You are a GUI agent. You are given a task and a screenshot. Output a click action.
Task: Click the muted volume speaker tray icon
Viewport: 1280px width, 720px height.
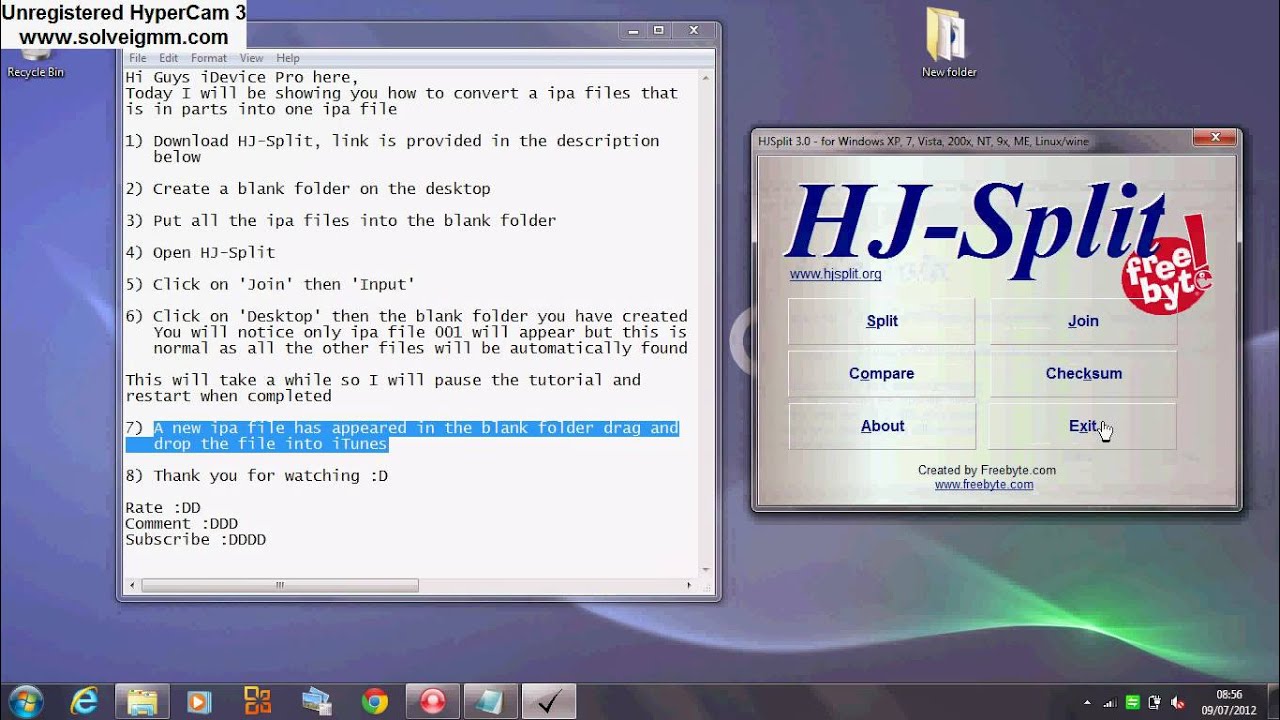pos(1177,703)
